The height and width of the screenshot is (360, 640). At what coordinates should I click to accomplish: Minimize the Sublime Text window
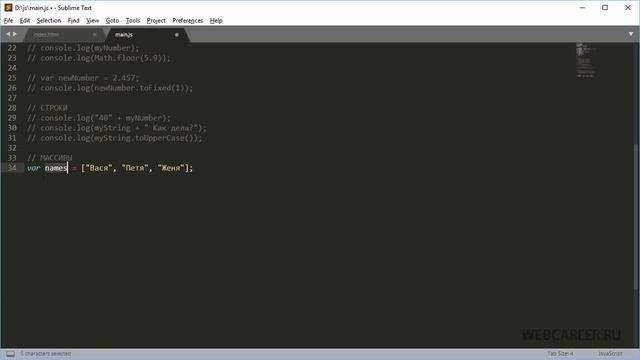582,7
